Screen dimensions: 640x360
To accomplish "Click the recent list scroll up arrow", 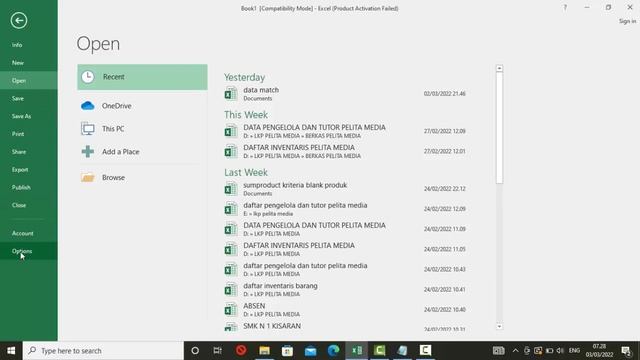I will (x=499, y=68).
